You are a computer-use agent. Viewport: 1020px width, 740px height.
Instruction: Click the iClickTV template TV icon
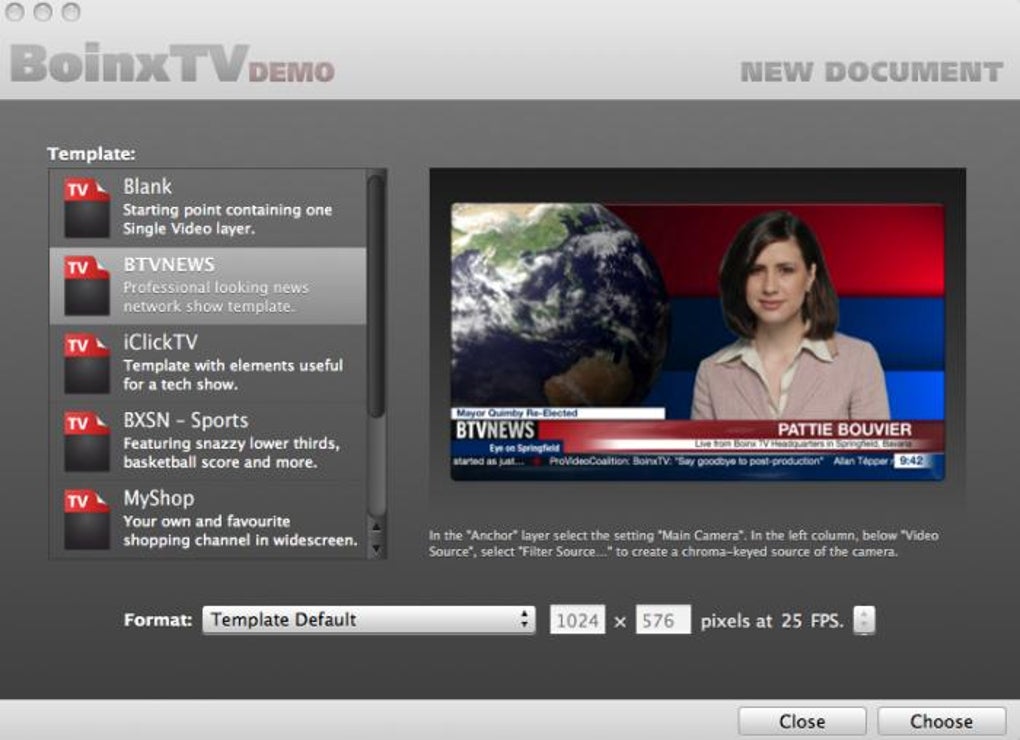tap(87, 363)
